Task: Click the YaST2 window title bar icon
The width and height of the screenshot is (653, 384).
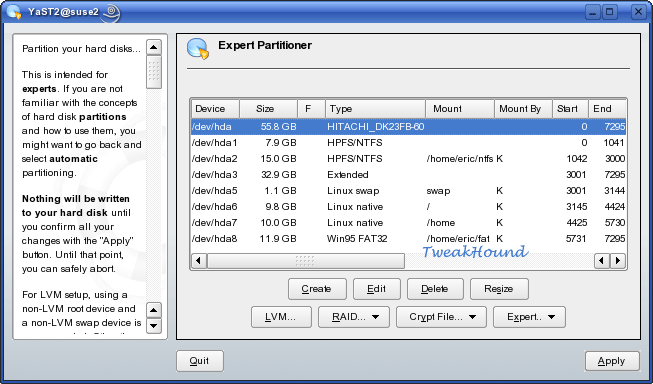Action: click(x=13, y=12)
